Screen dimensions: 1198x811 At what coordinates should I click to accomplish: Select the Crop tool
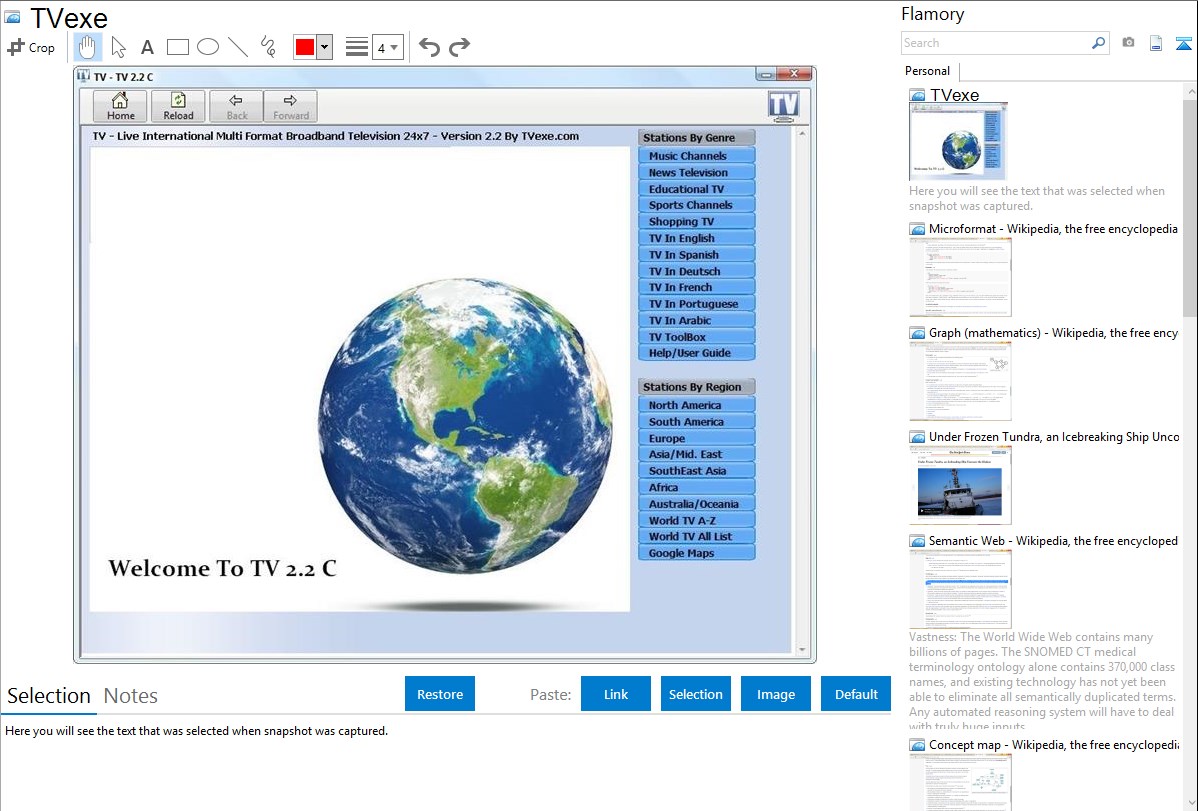pos(31,47)
